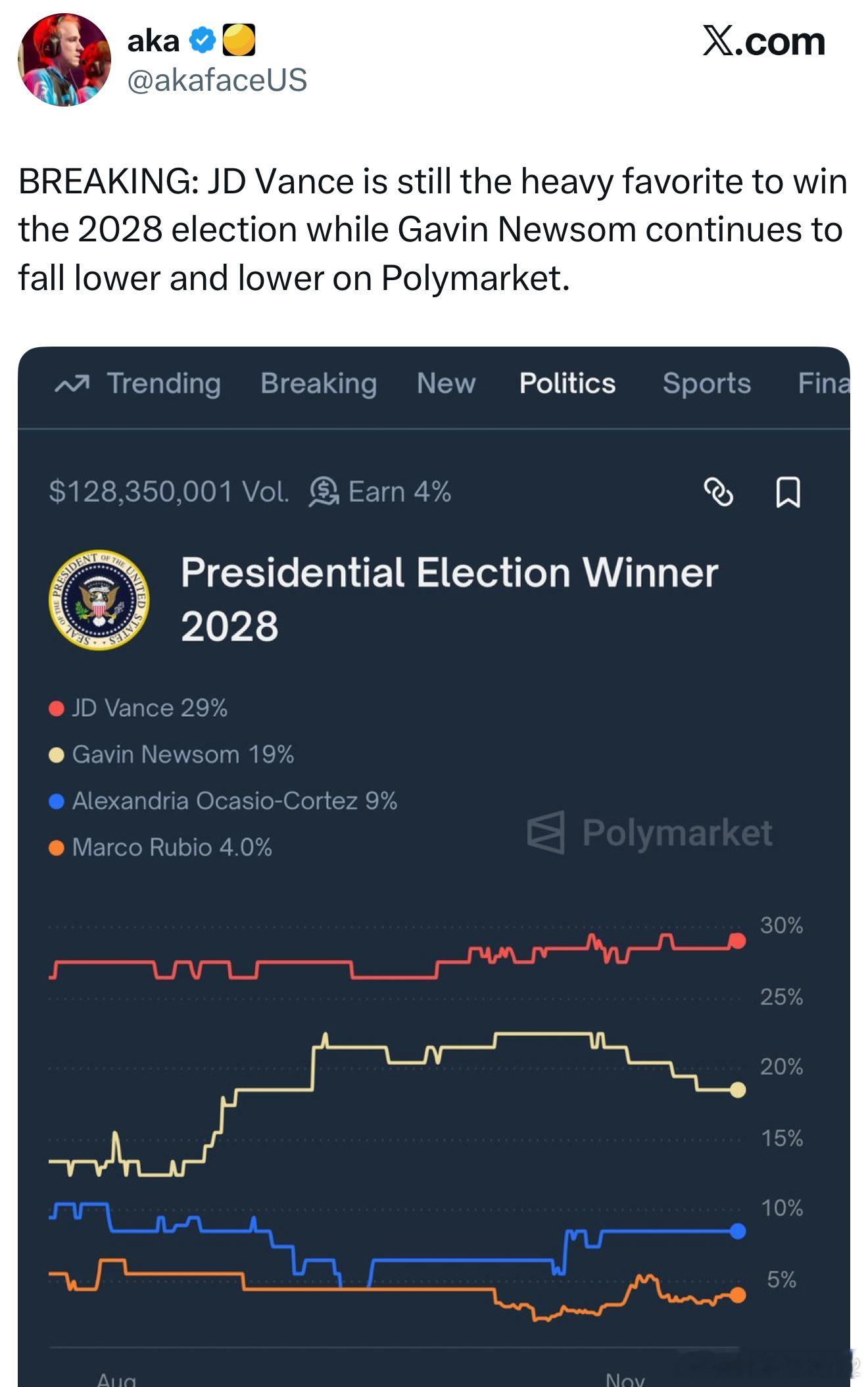The width and height of the screenshot is (868, 1387).
Task: Click the blue verified badge icon
Action: (x=202, y=41)
